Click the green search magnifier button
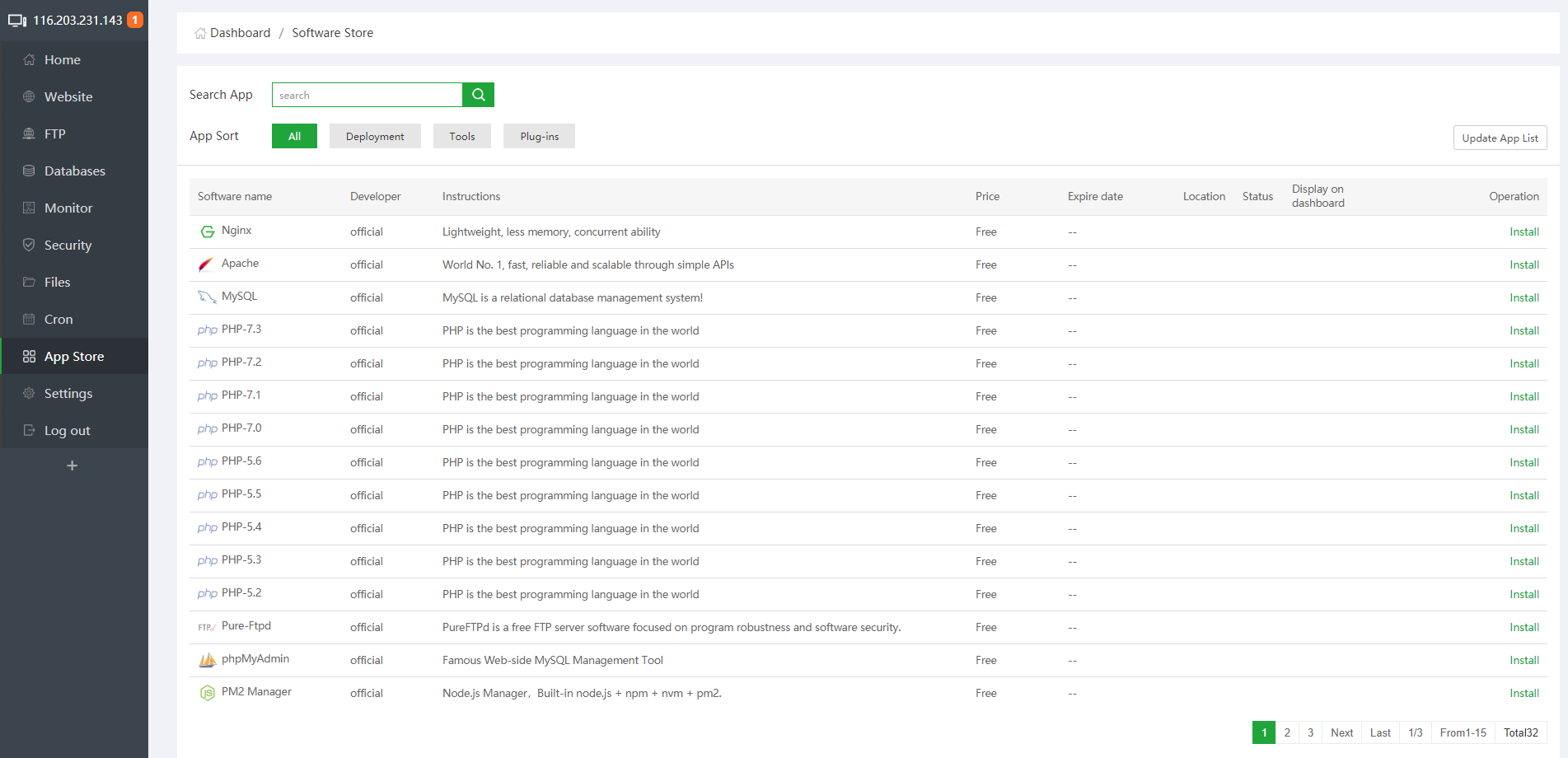This screenshot has width=1568, height=758. [478, 95]
